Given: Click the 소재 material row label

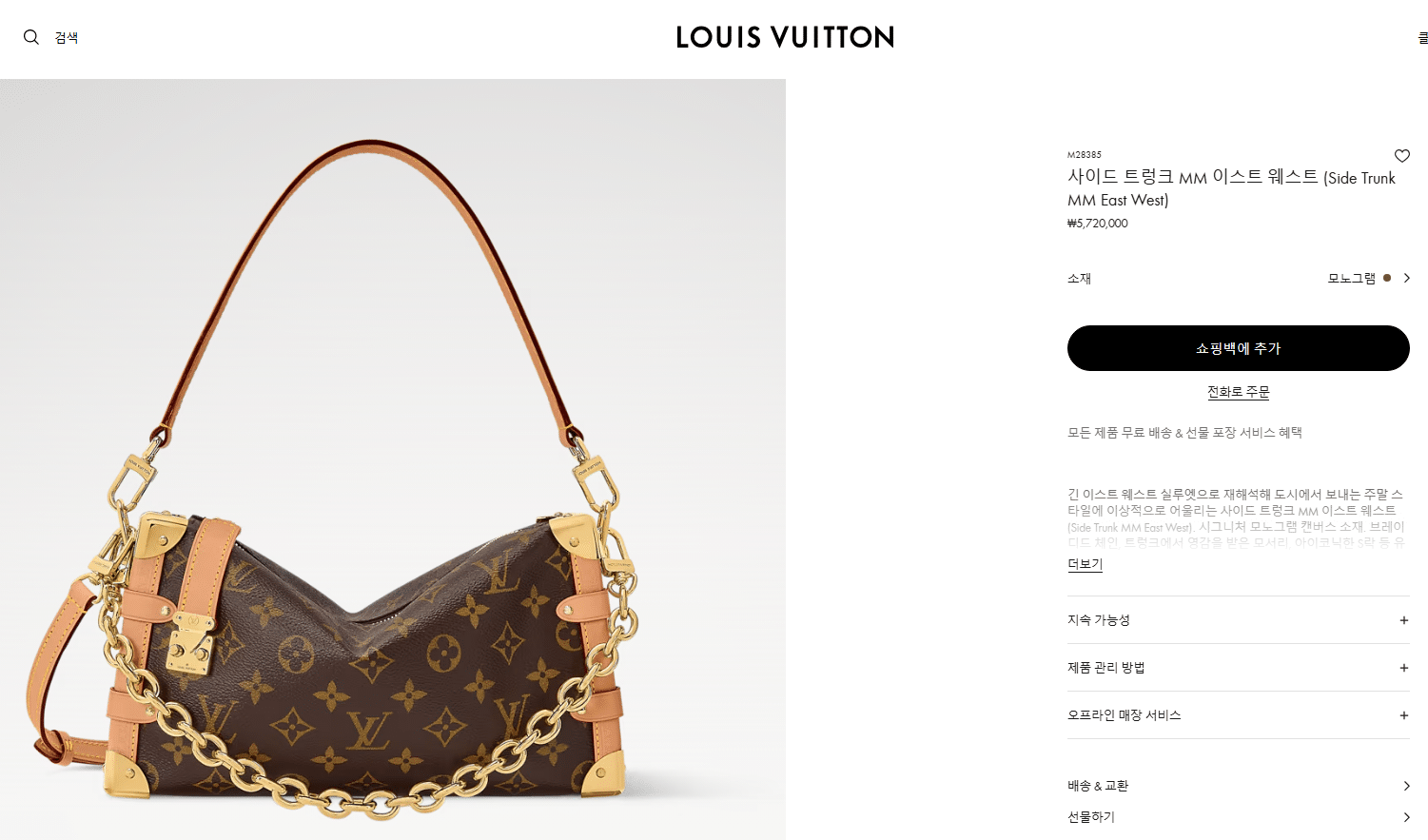Looking at the screenshot, I should pyautogui.click(x=1079, y=279).
